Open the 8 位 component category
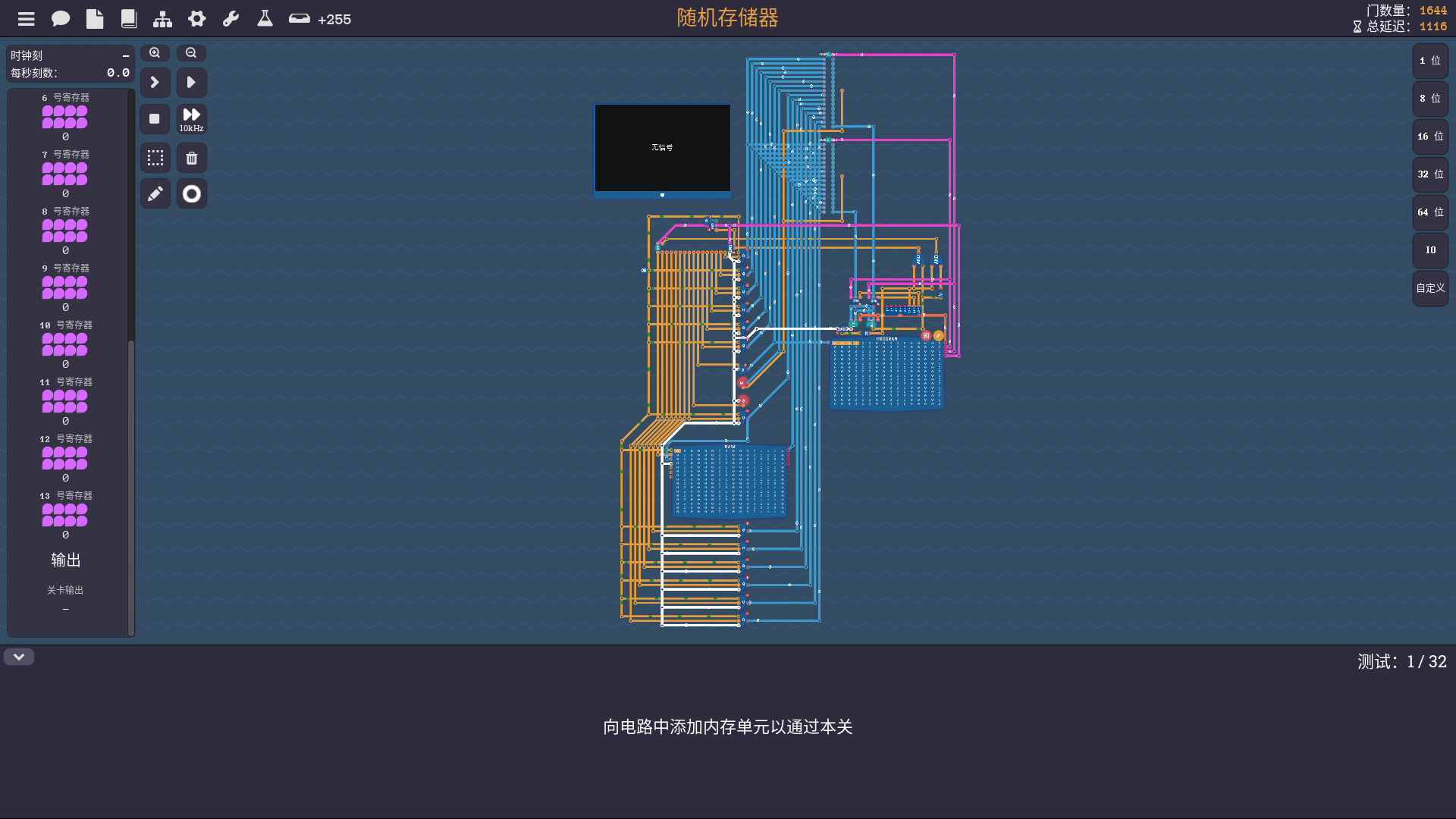The height and width of the screenshot is (819, 1456). click(1430, 99)
